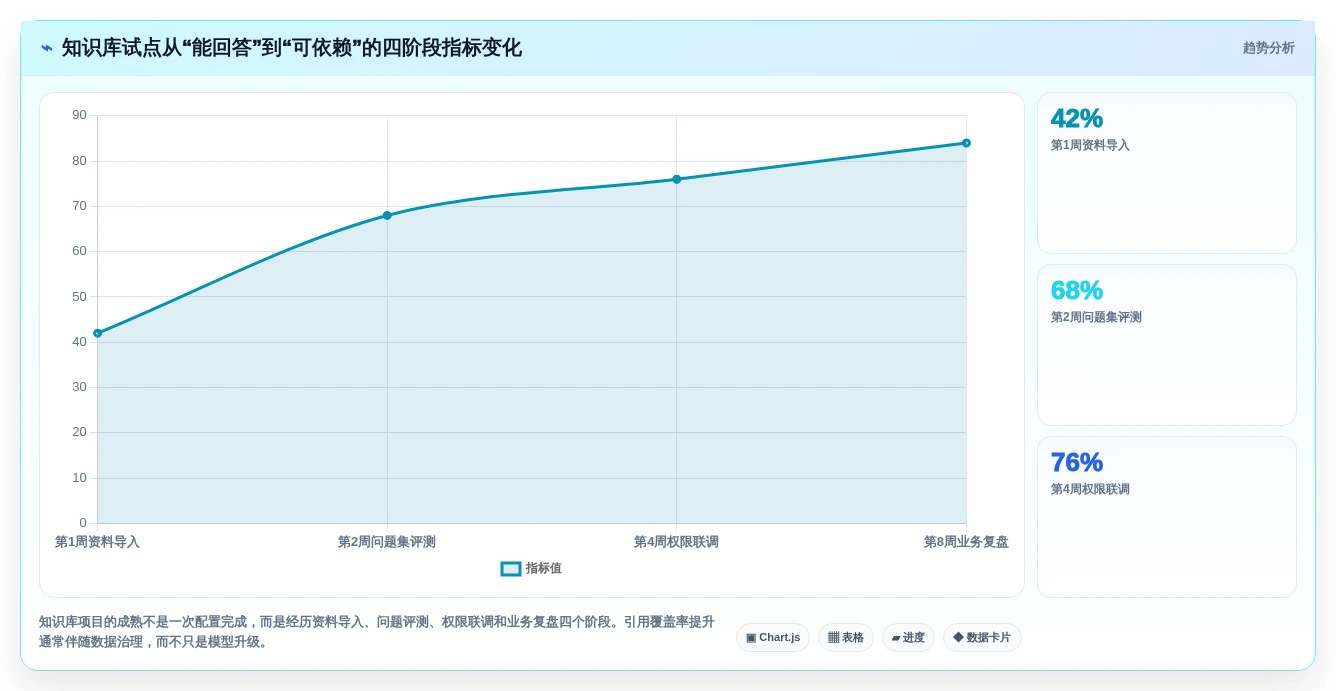1336x691 pixels.
Task: Click the 42% value text
Action: 1077,118
